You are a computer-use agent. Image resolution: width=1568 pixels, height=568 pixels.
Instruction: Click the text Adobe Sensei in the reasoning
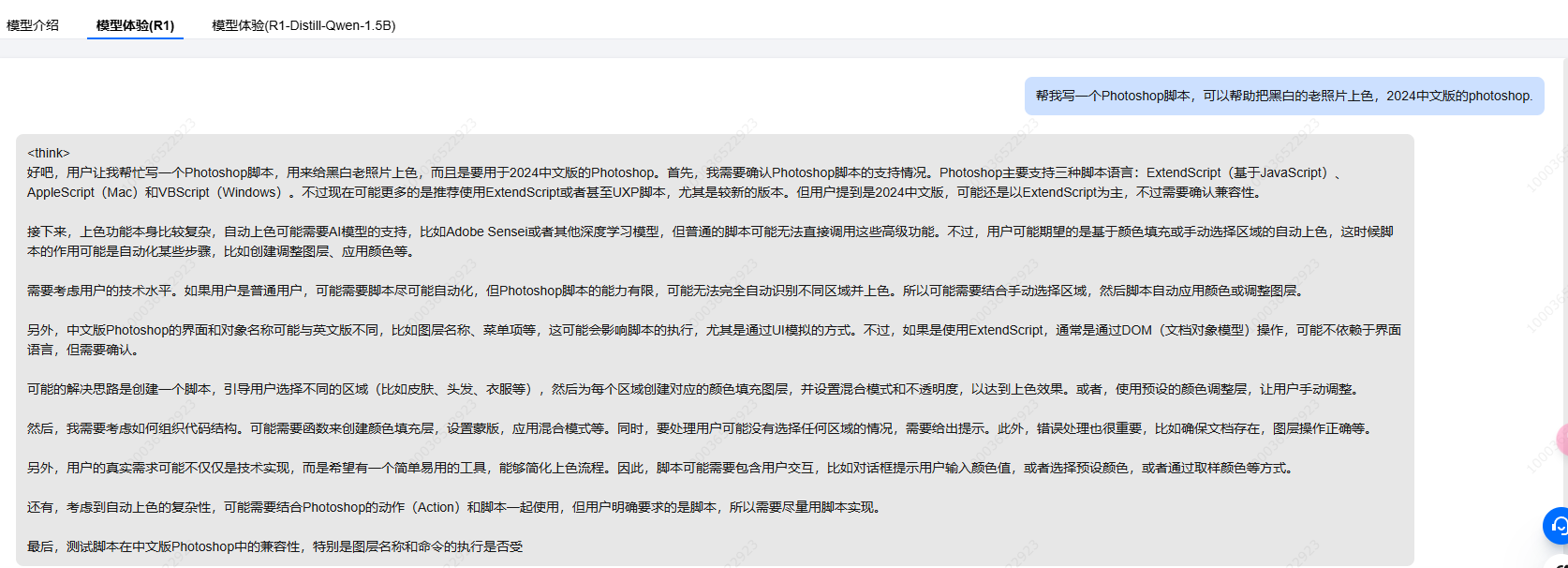pos(487,232)
